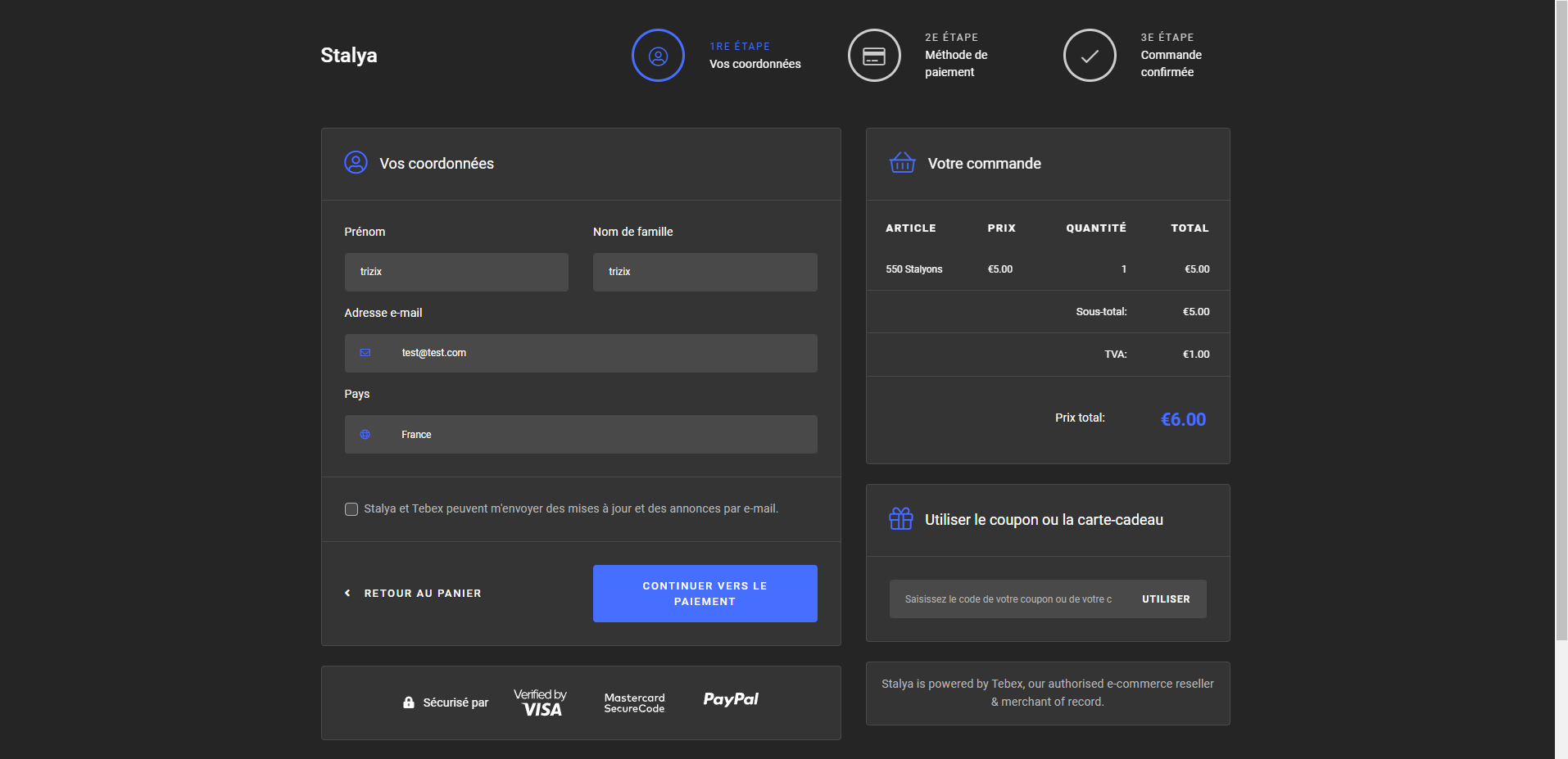Click Continuer vers le paiement button

pos(705,594)
